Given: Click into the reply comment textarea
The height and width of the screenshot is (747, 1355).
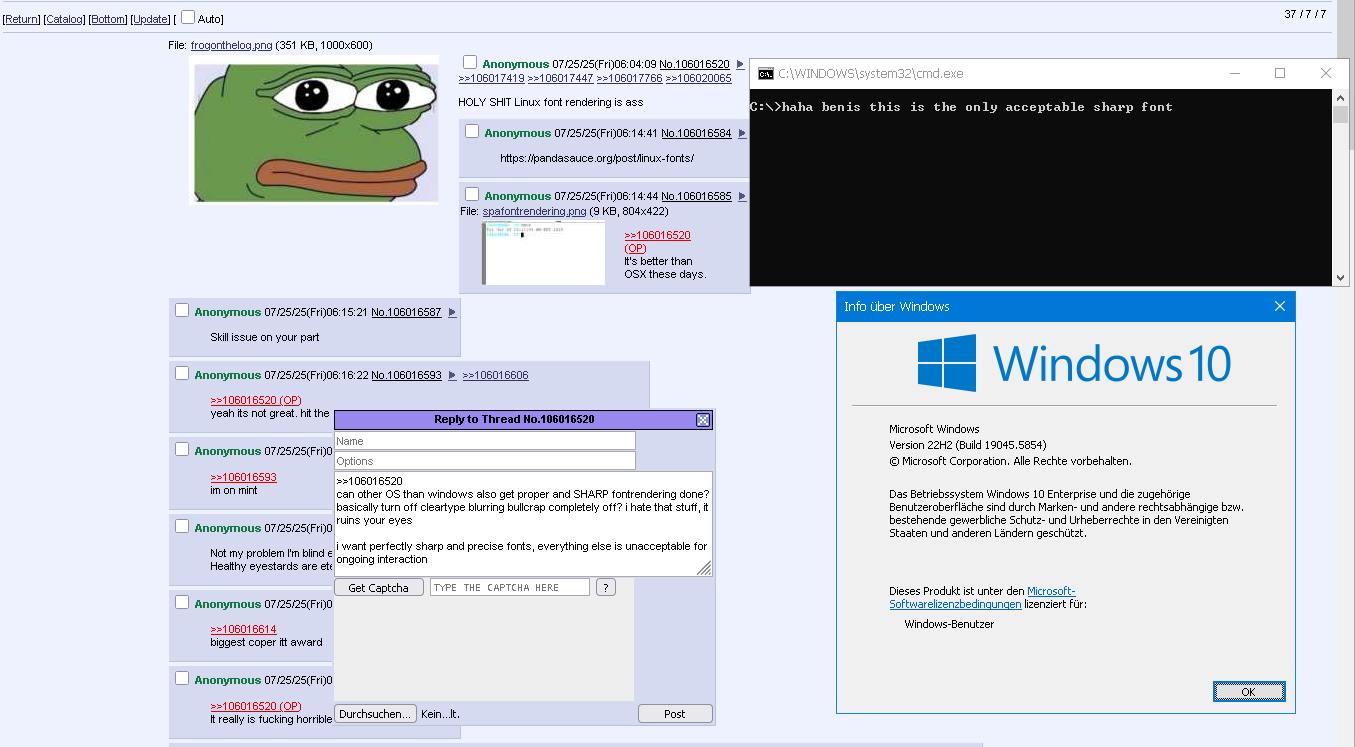Looking at the screenshot, I should click(x=523, y=524).
